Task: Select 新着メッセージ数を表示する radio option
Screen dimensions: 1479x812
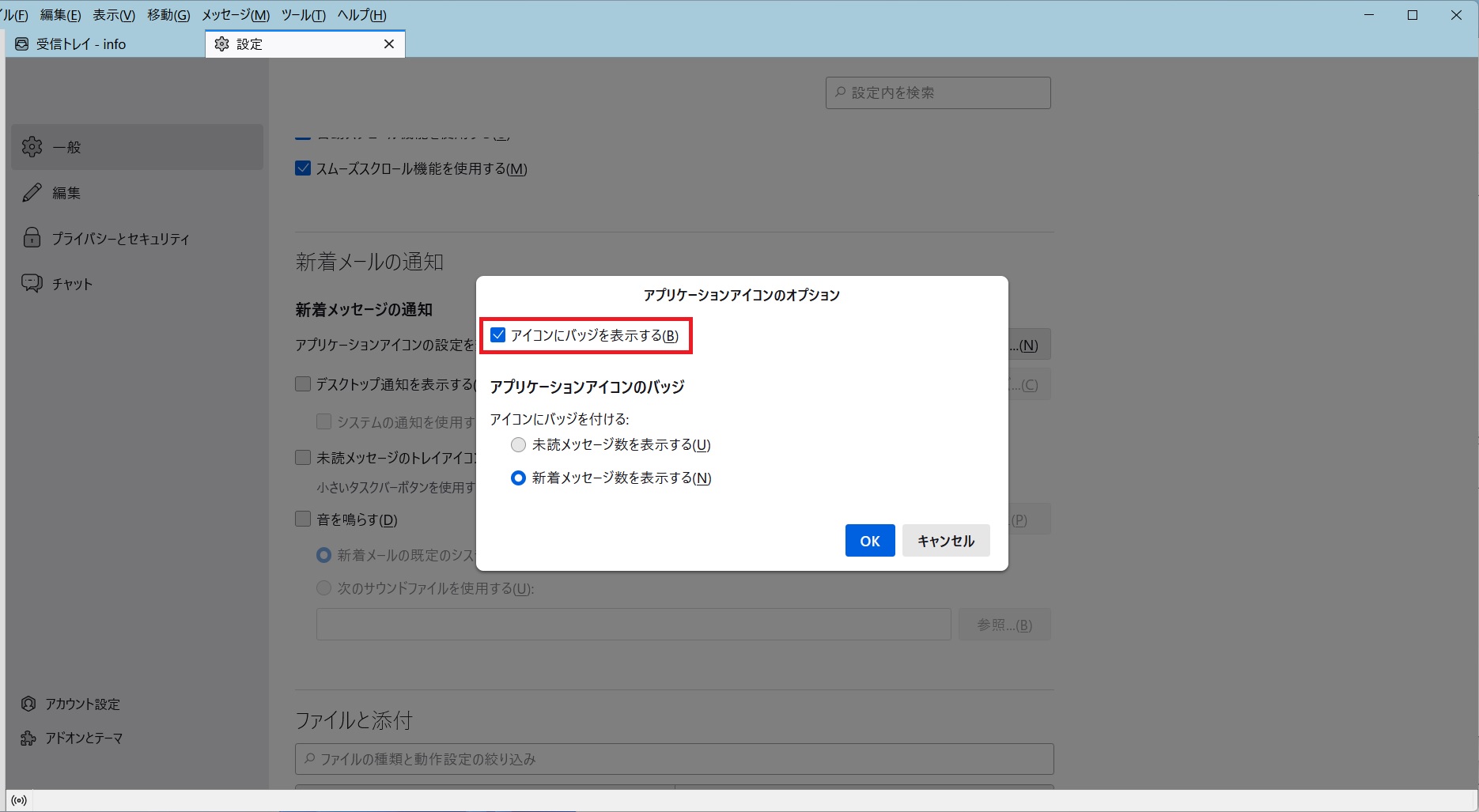Action: click(518, 478)
